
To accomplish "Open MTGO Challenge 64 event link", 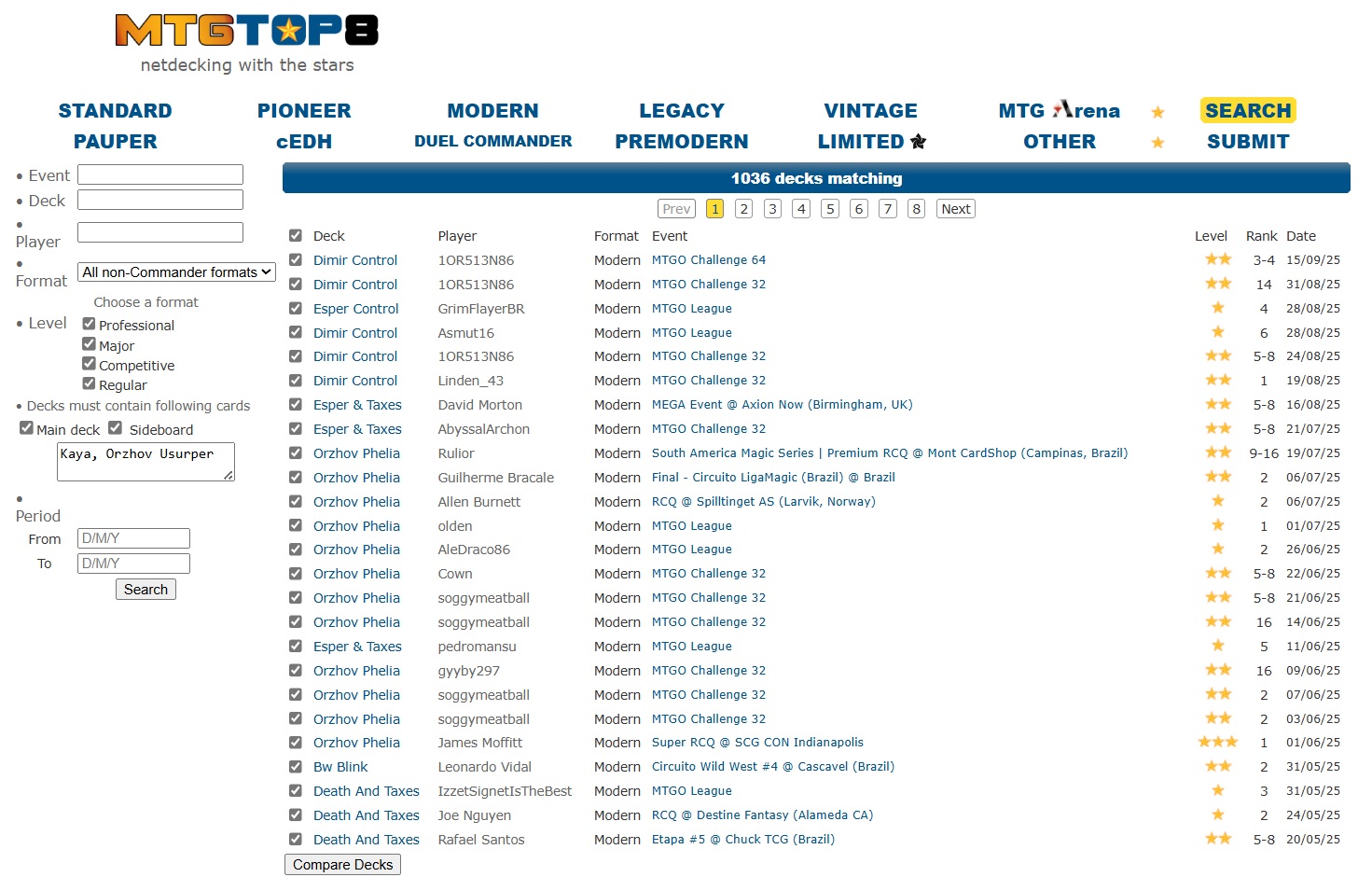I will pyautogui.click(x=709, y=260).
